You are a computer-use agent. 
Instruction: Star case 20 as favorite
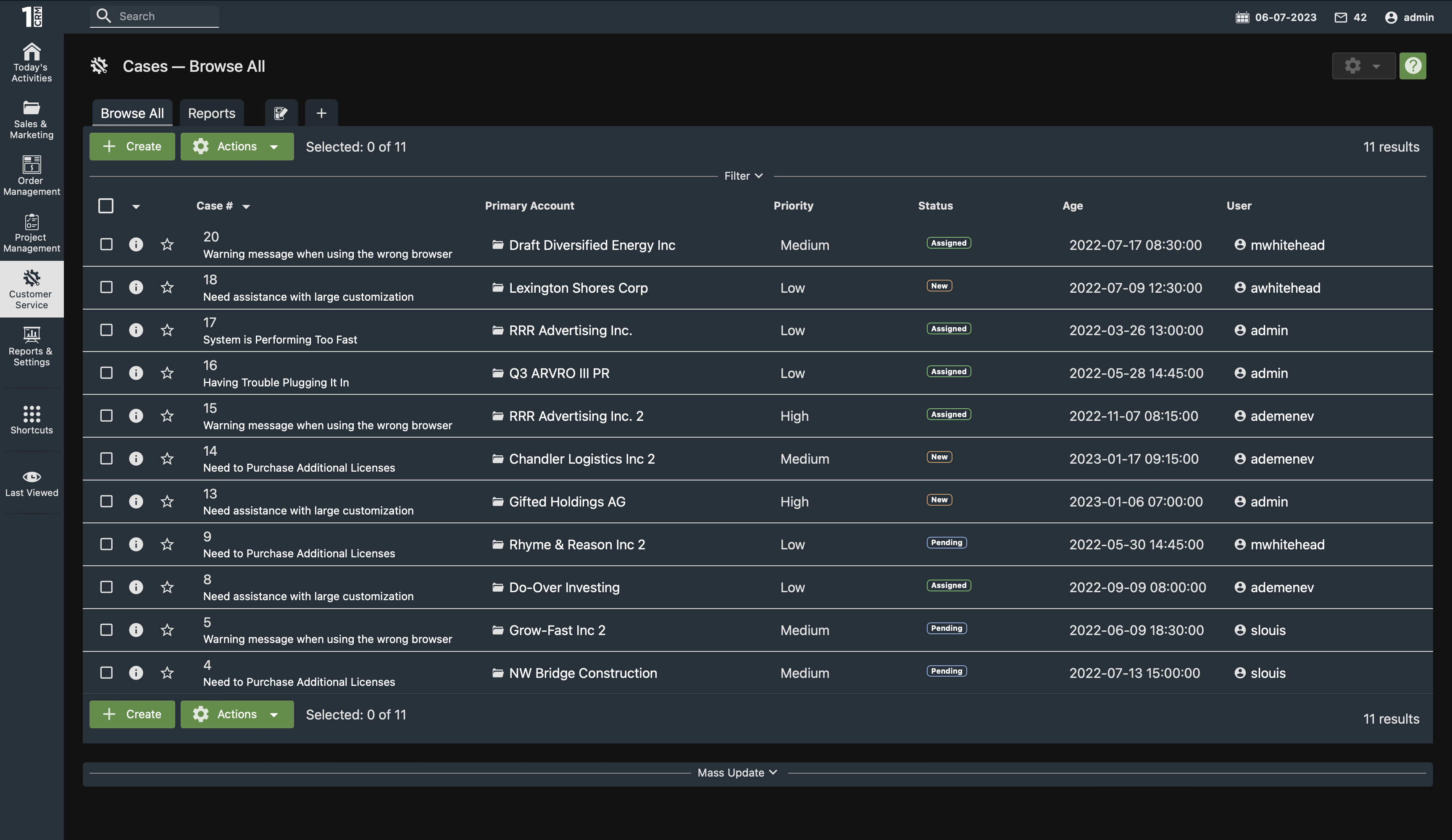[167, 245]
